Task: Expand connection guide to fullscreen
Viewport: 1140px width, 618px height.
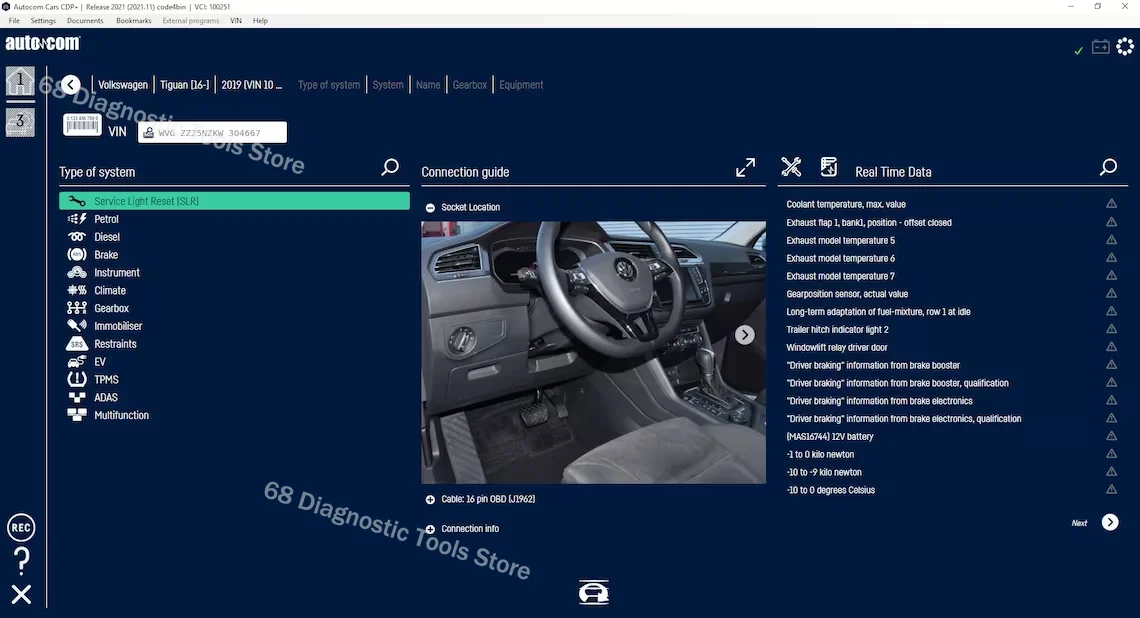Action: click(745, 168)
